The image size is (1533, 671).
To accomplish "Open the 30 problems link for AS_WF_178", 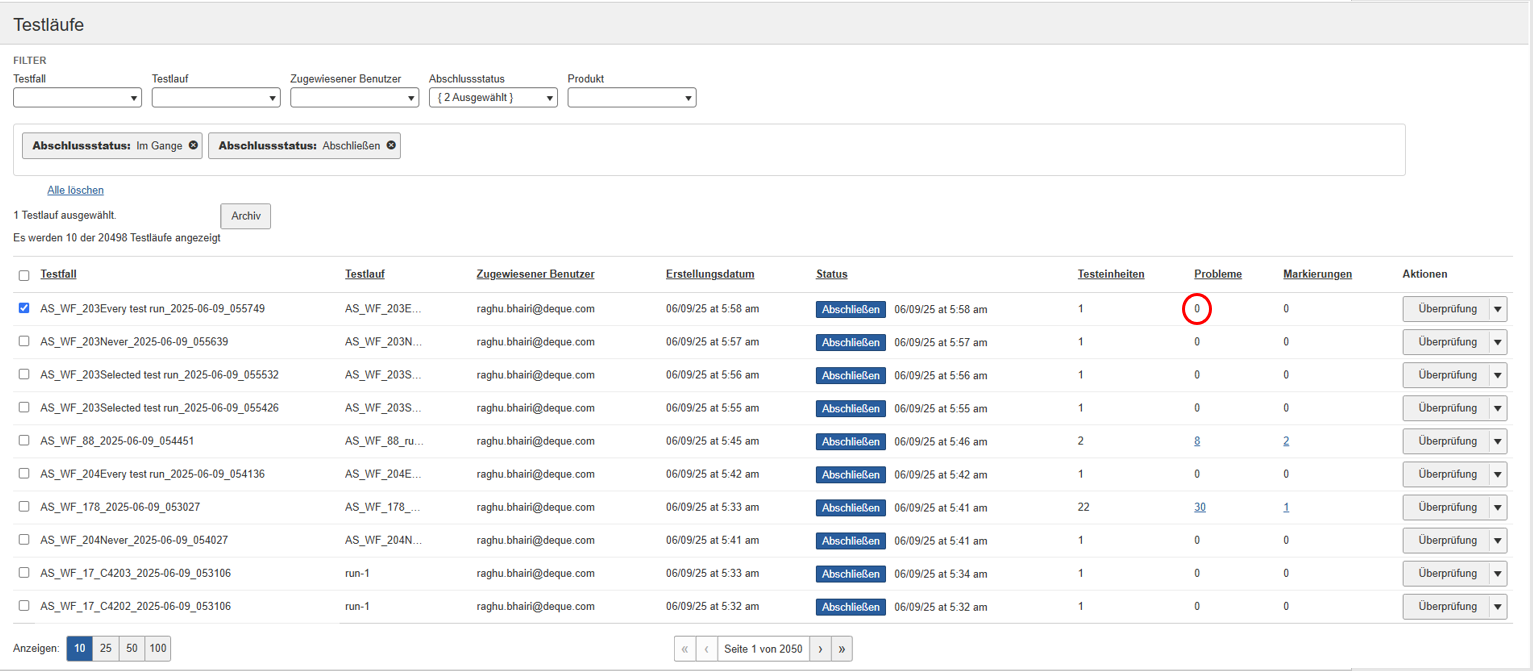I will (x=1199, y=507).
